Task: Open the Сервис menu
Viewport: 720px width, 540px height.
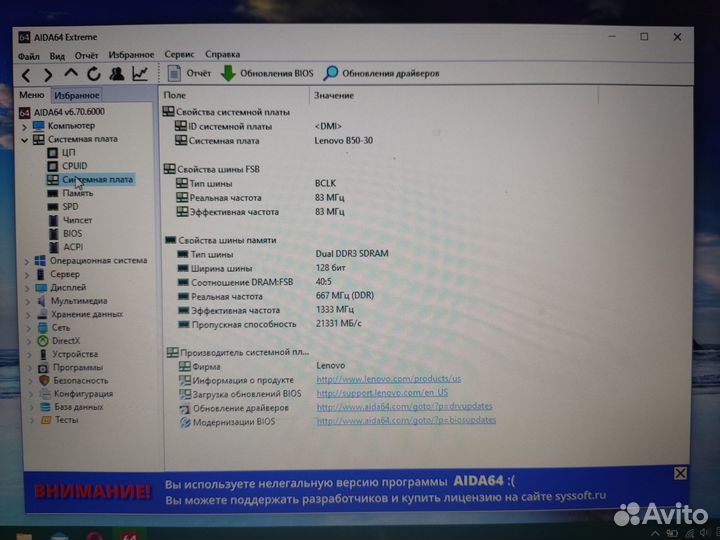Action: [179, 54]
